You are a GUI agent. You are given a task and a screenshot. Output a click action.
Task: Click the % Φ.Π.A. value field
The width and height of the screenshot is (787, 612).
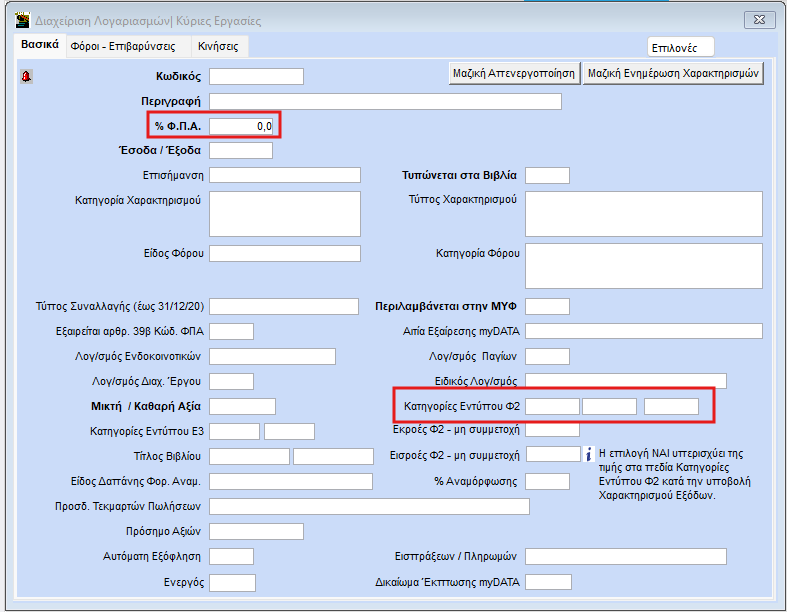click(x=241, y=126)
